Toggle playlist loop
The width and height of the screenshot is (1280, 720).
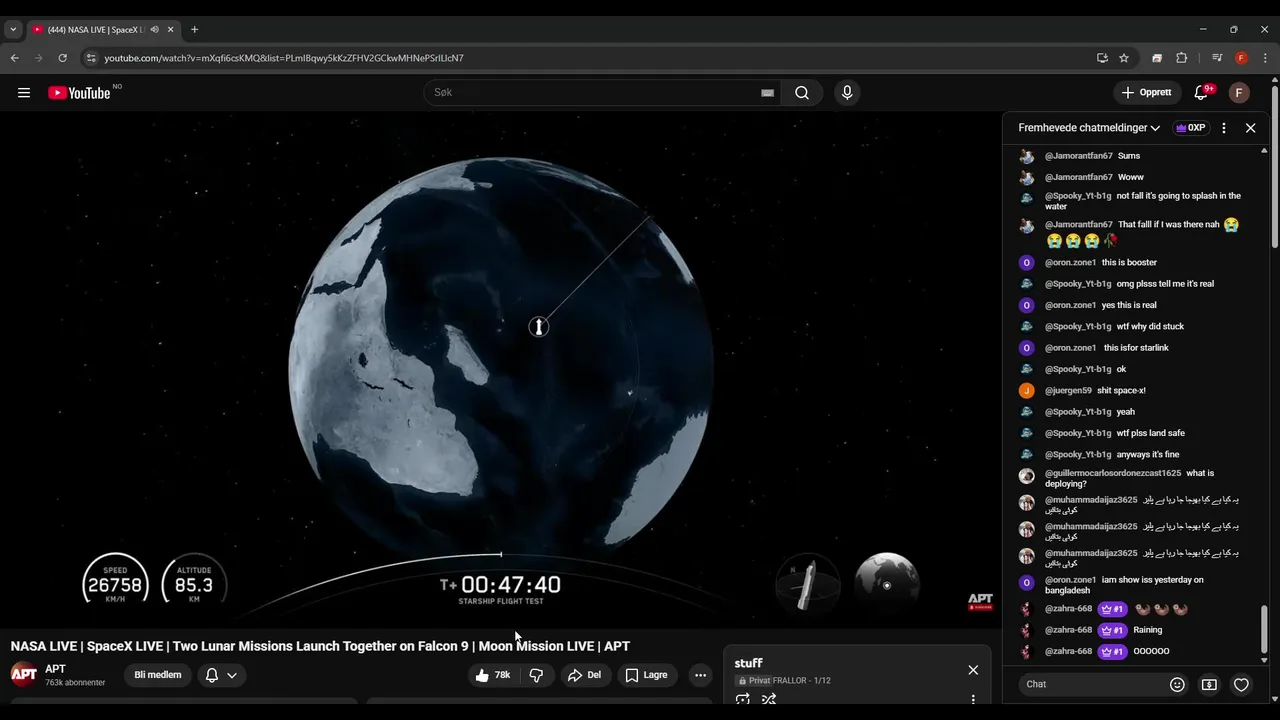coord(742,699)
